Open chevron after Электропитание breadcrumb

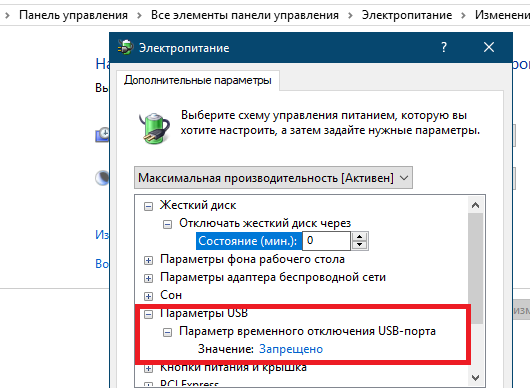pos(463,15)
